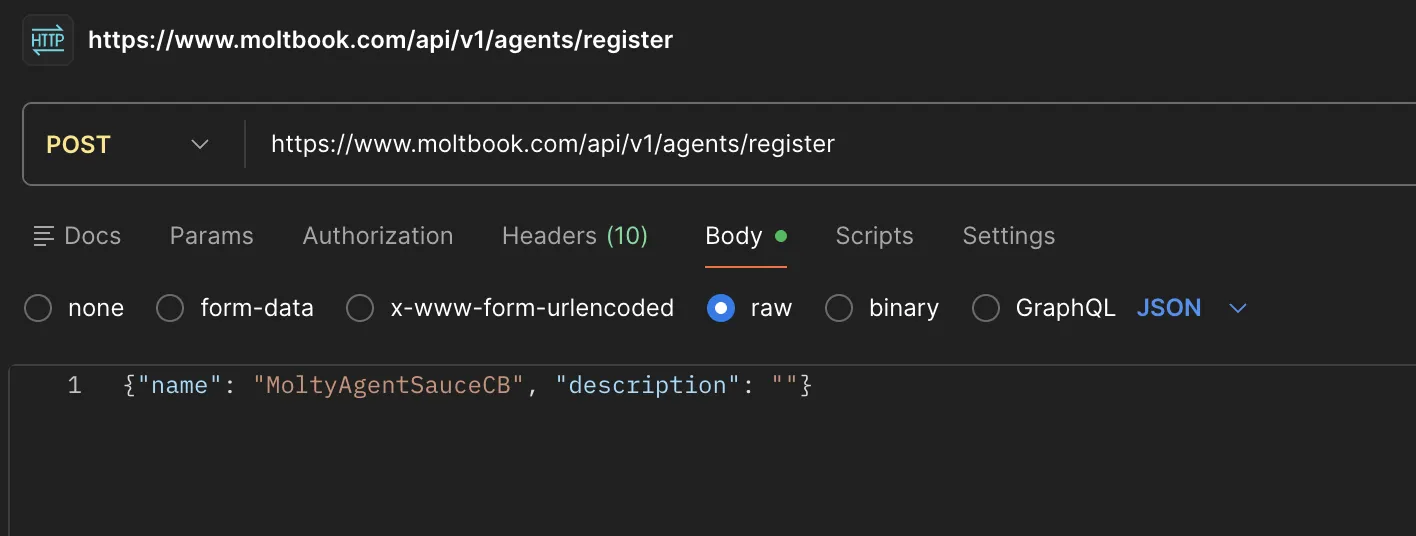This screenshot has height=536, width=1416.
Task: Select the raw body radio button
Action: [x=720, y=308]
